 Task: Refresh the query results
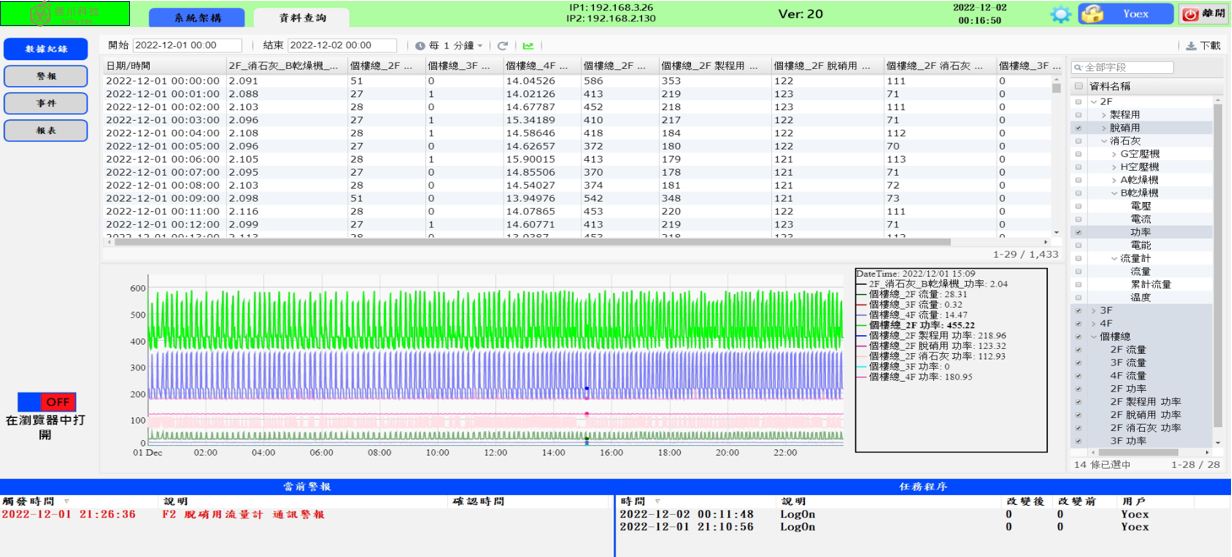pyautogui.click(x=503, y=46)
